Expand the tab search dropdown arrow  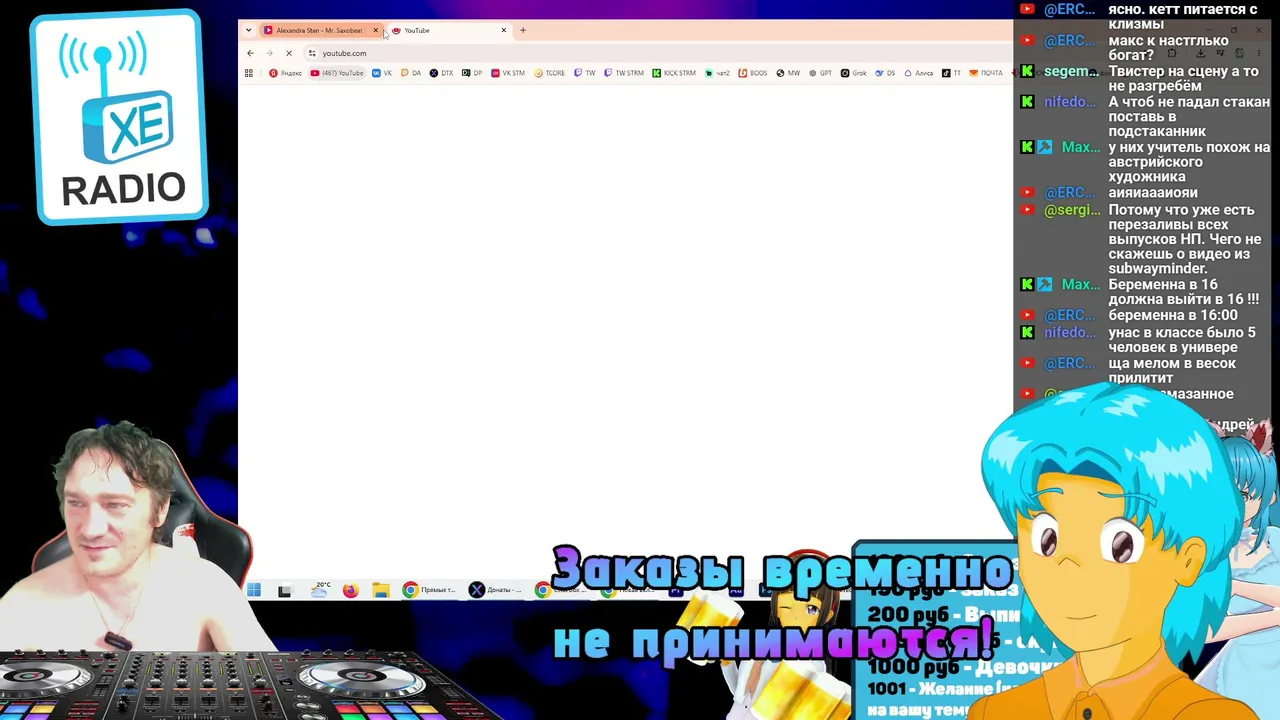[x=248, y=30]
